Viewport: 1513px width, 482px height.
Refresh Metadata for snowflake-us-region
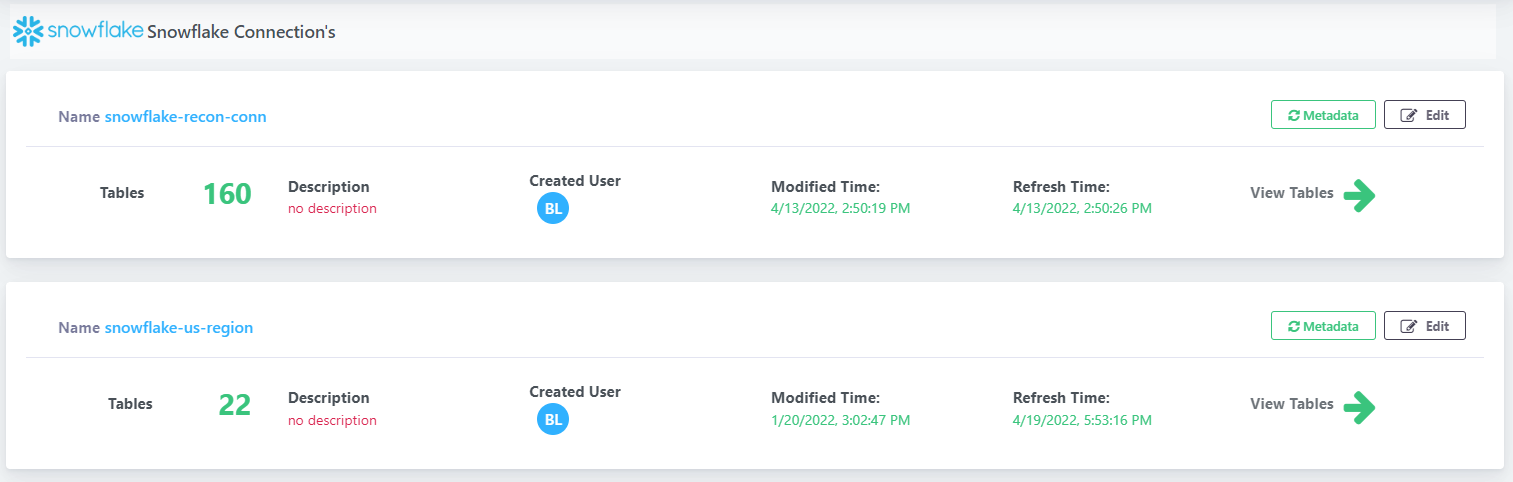click(1323, 326)
